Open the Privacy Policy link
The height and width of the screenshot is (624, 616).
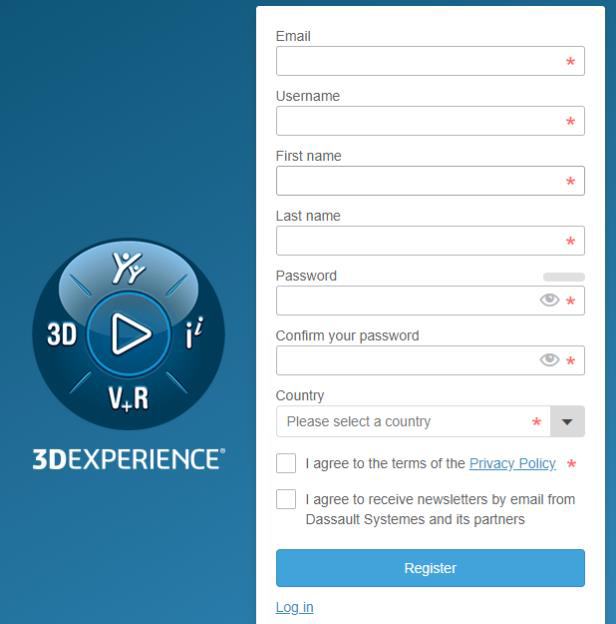pyautogui.click(x=512, y=464)
